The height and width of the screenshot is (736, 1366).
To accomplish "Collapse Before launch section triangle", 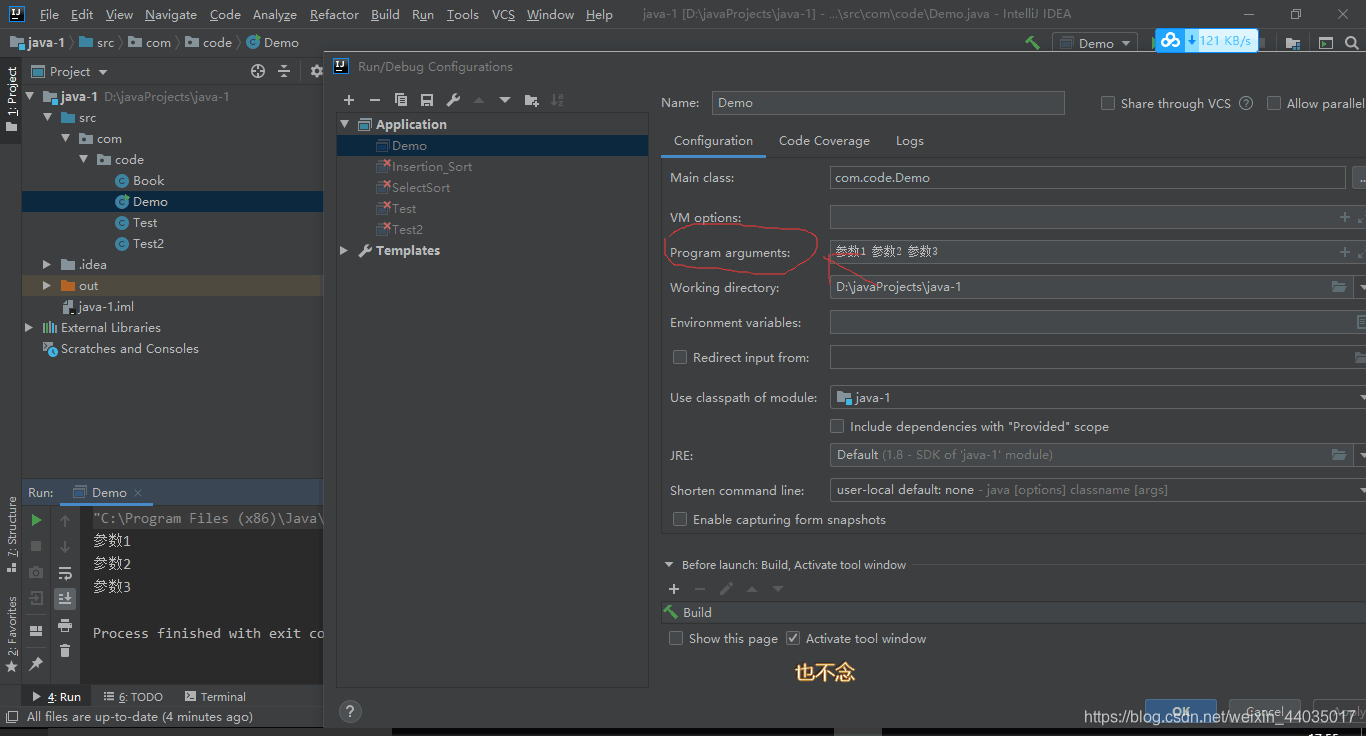I will click(669, 565).
